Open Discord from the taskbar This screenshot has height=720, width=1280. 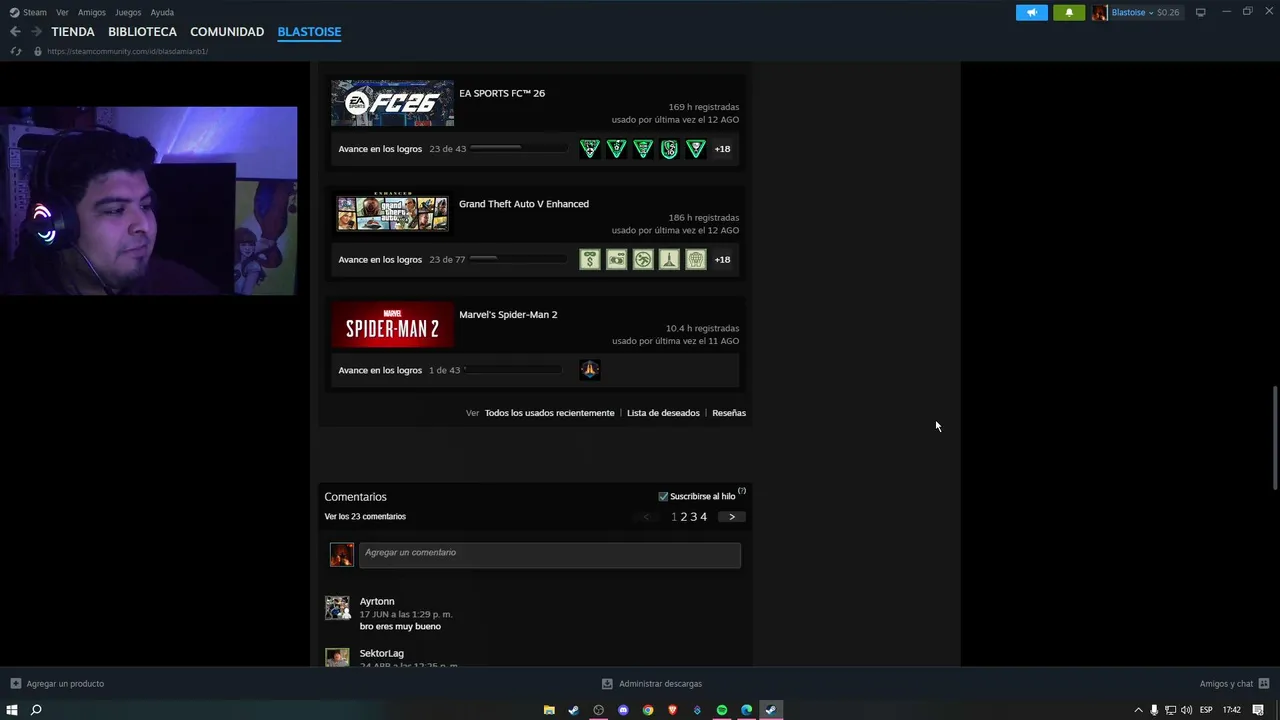point(623,710)
